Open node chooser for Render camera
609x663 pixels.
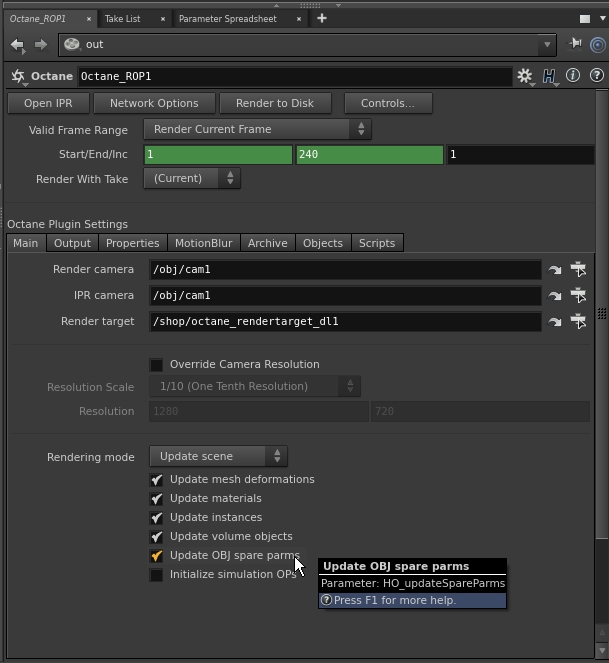(x=578, y=269)
